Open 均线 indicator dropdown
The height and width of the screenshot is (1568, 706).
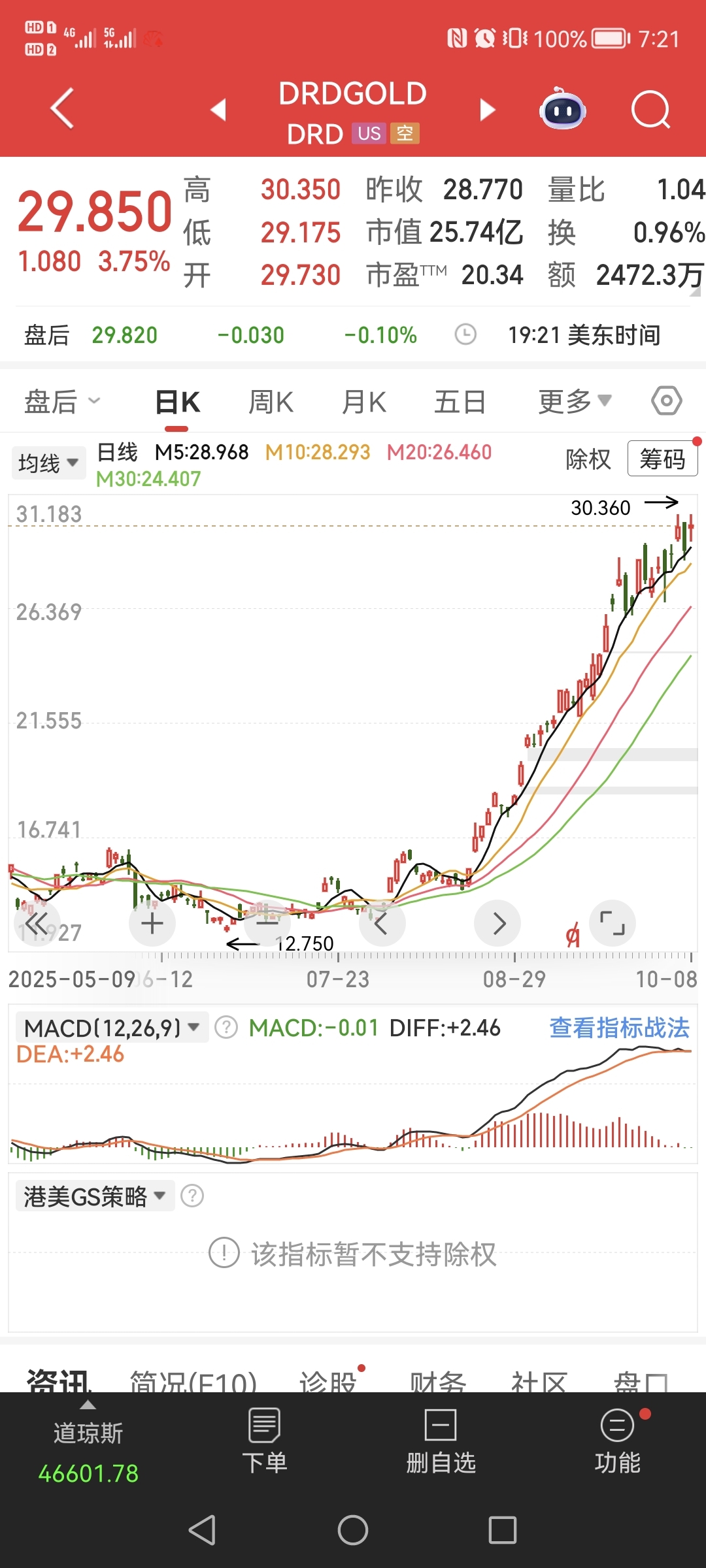[x=48, y=463]
